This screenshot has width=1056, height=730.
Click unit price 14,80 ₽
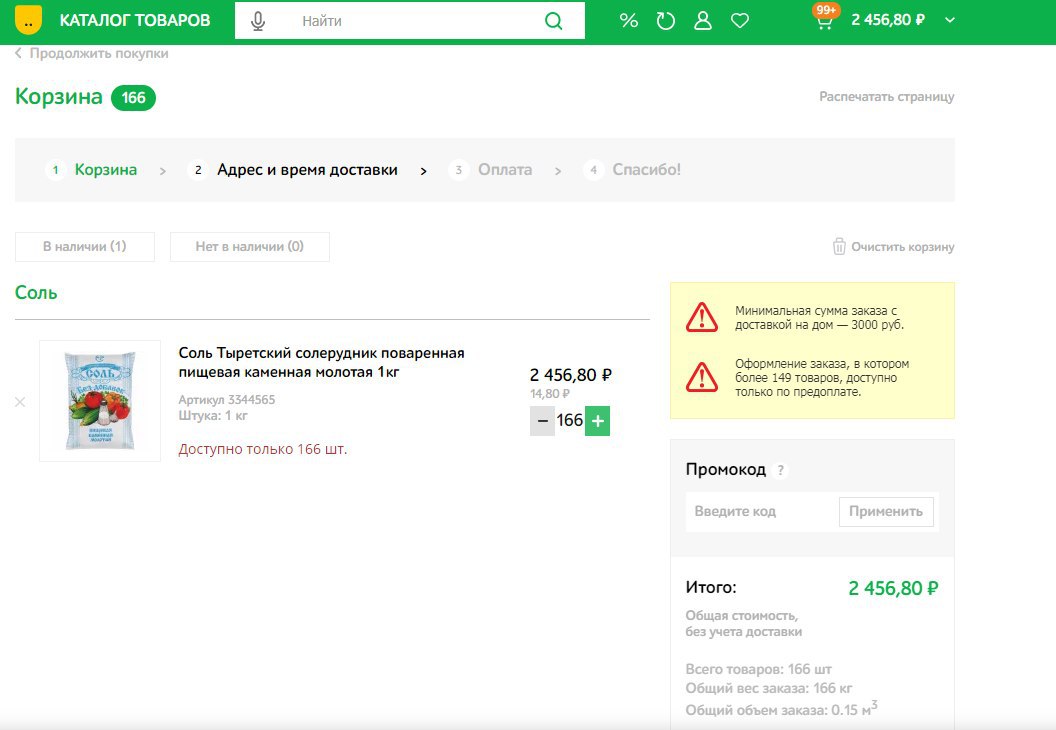click(550, 393)
